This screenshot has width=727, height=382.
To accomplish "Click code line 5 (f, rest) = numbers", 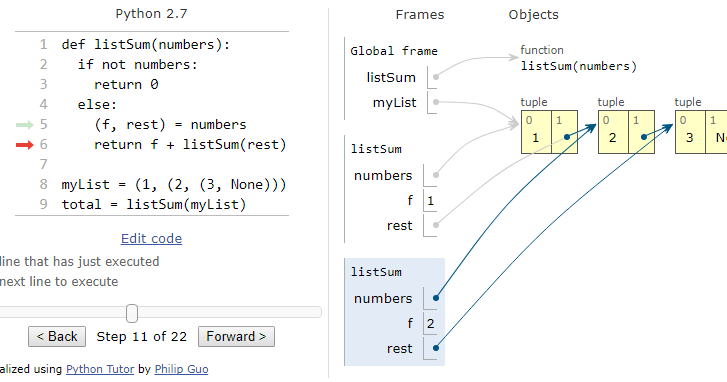I will click(170, 124).
